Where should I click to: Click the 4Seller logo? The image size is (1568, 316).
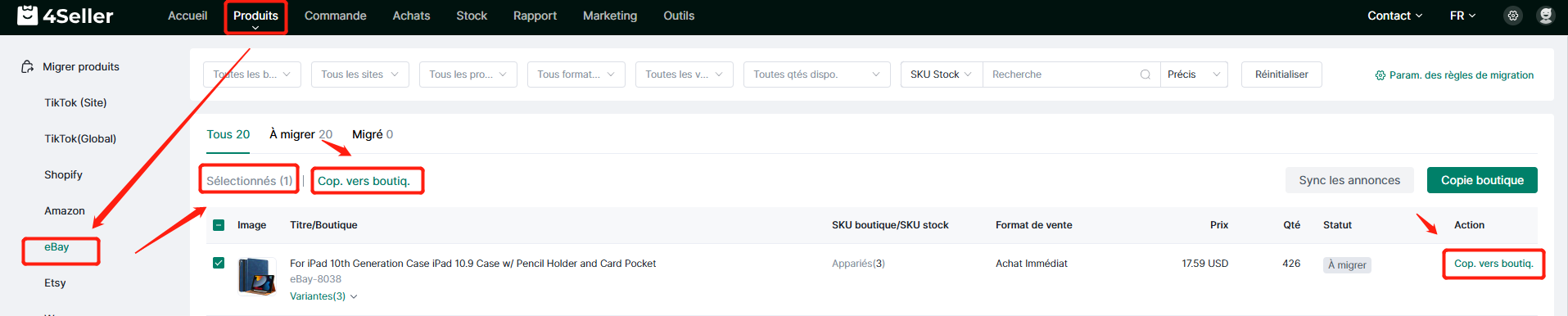click(x=66, y=16)
